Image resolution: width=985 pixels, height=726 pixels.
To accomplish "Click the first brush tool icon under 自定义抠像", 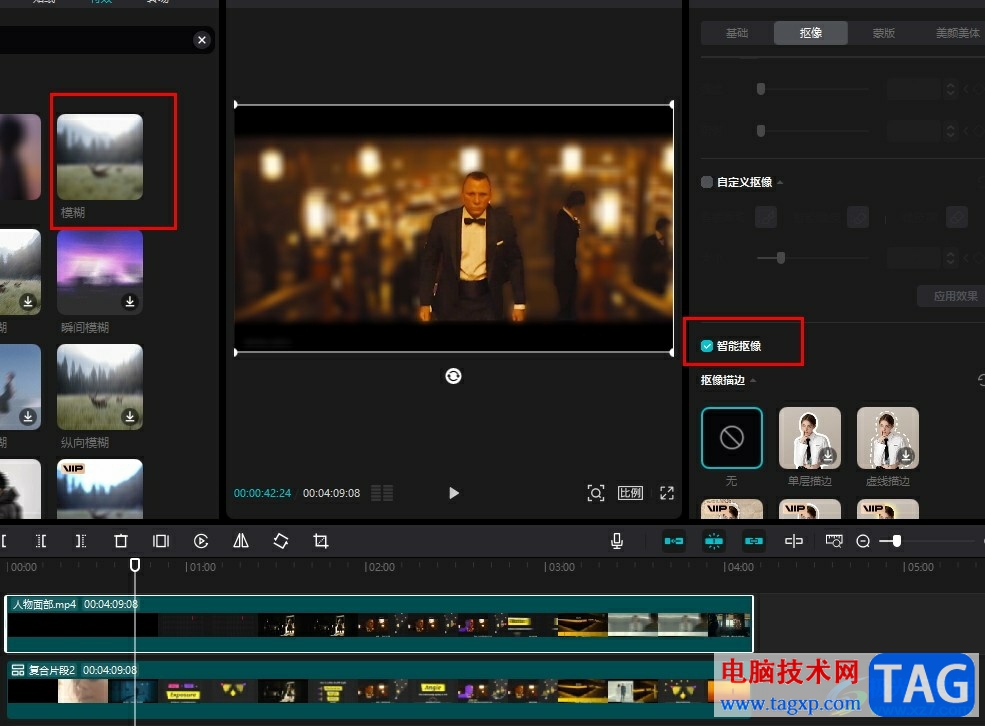I will pyautogui.click(x=766, y=218).
